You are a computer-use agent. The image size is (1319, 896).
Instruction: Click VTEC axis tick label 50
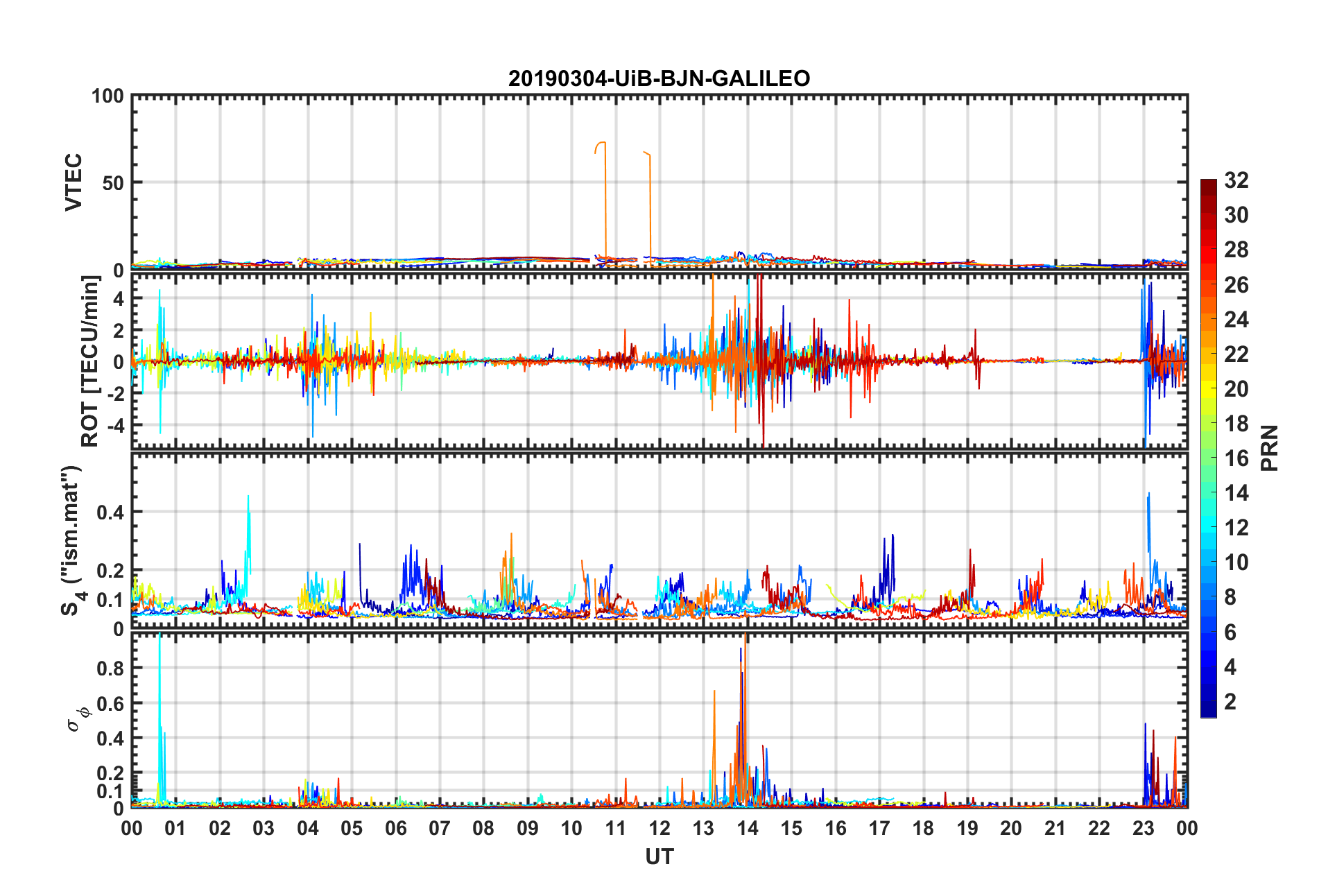pyautogui.click(x=113, y=183)
